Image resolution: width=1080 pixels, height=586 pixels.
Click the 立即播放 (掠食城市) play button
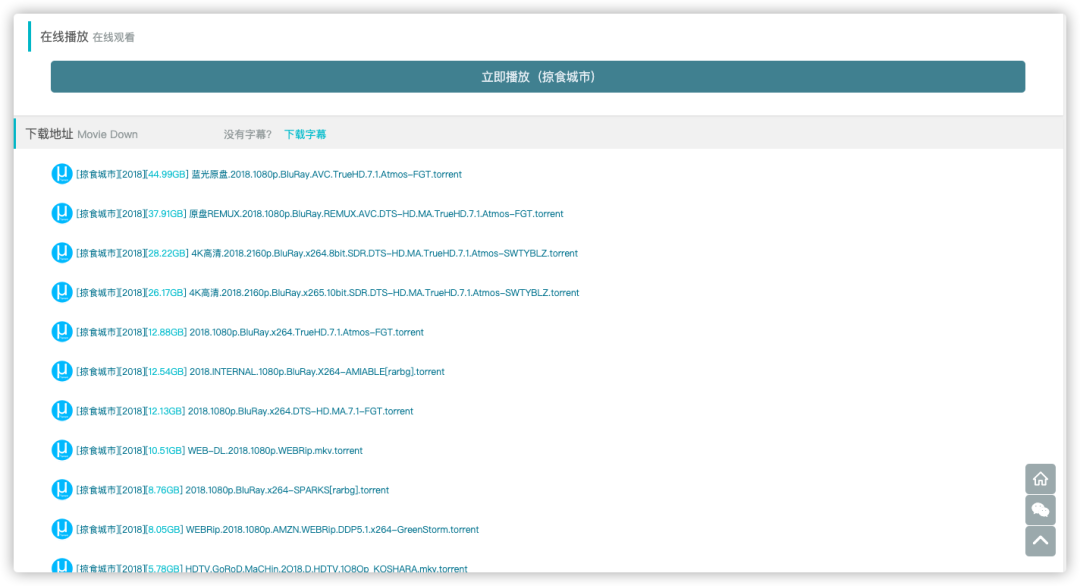537,76
